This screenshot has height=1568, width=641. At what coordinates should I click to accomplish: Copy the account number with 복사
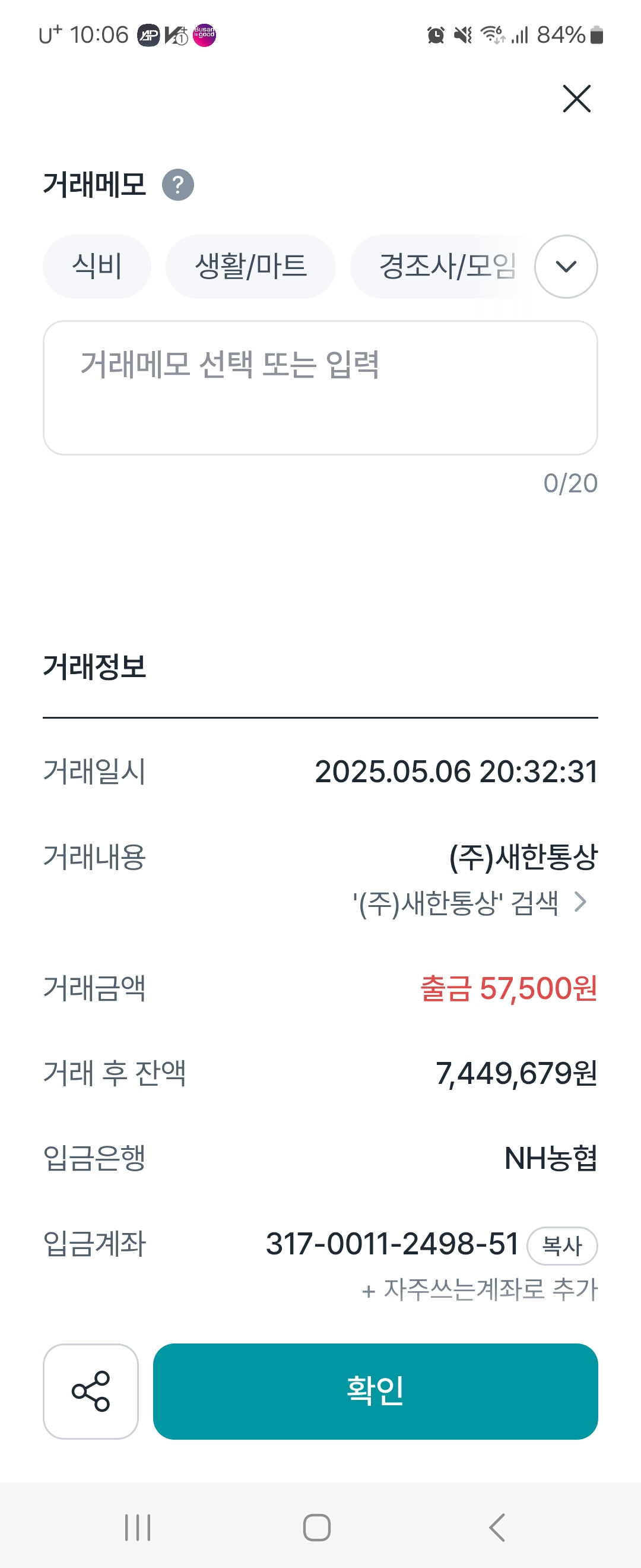click(561, 1245)
